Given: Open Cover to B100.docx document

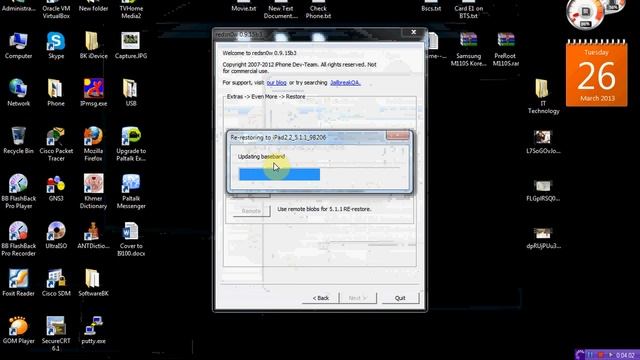Looking at the screenshot, I should click(x=131, y=239).
